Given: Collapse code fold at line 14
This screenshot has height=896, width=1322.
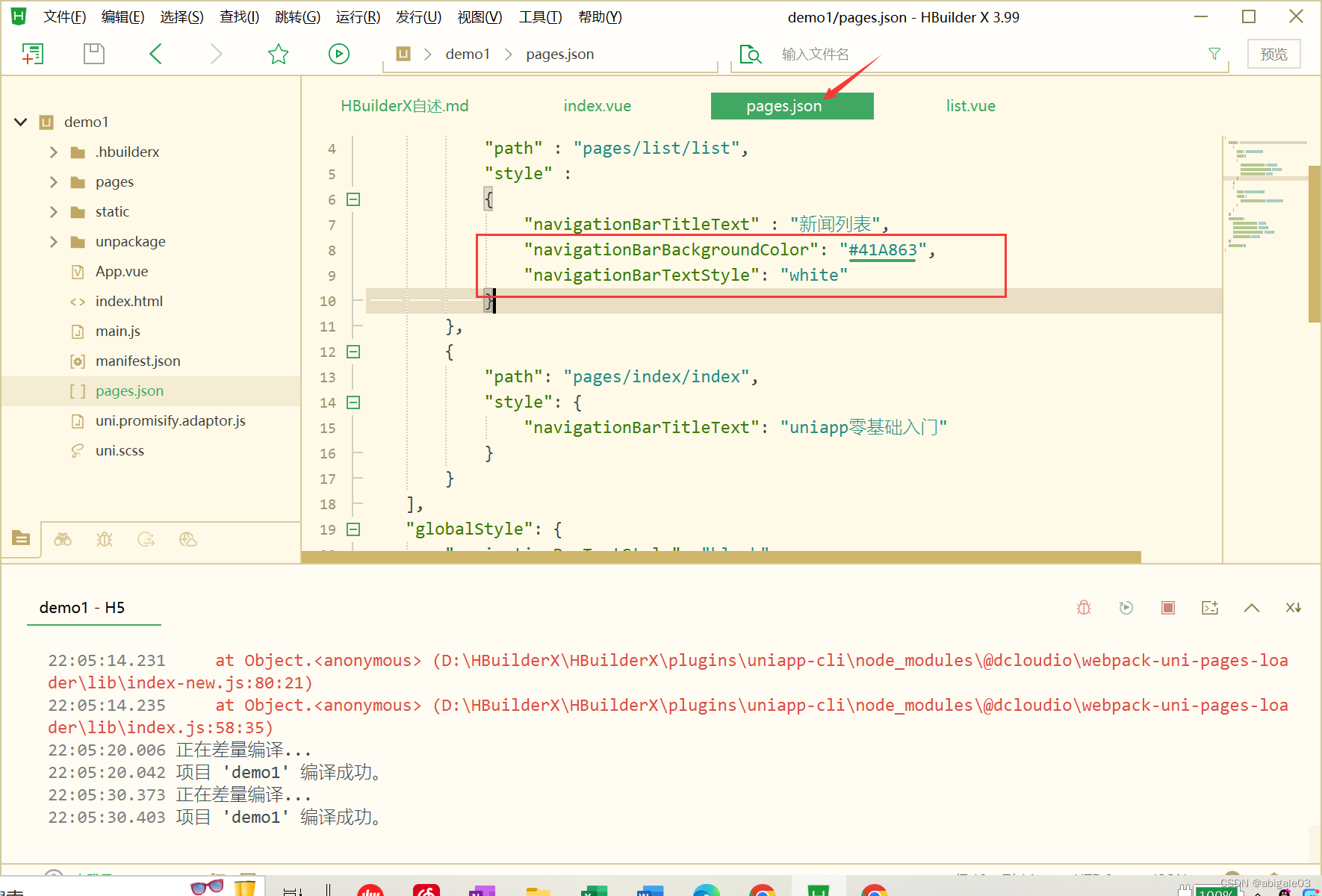Looking at the screenshot, I should click(x=354, y=402).
